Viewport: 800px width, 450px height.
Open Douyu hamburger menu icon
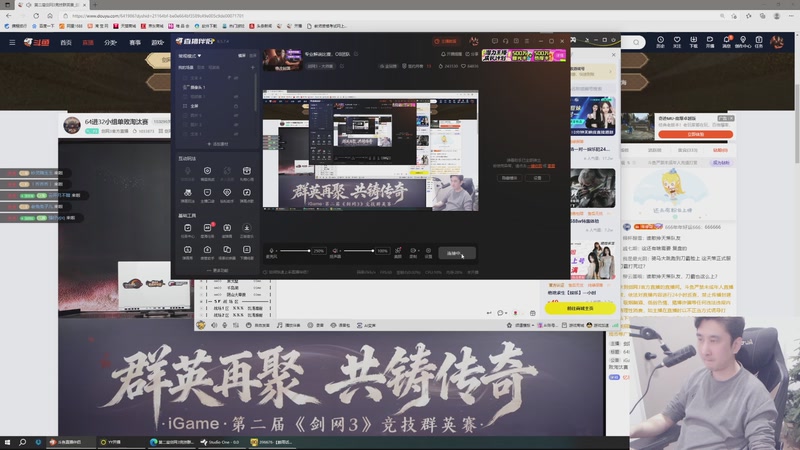pos(12,42)
